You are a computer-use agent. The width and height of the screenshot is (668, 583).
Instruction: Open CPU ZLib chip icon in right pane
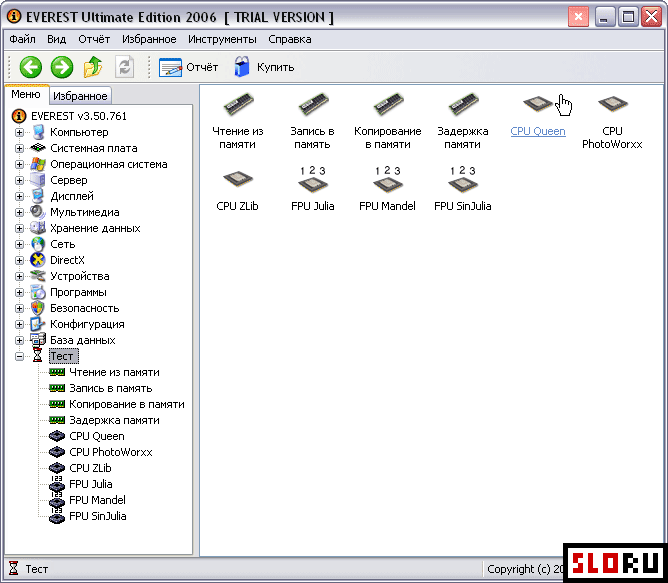click(238, 190)
